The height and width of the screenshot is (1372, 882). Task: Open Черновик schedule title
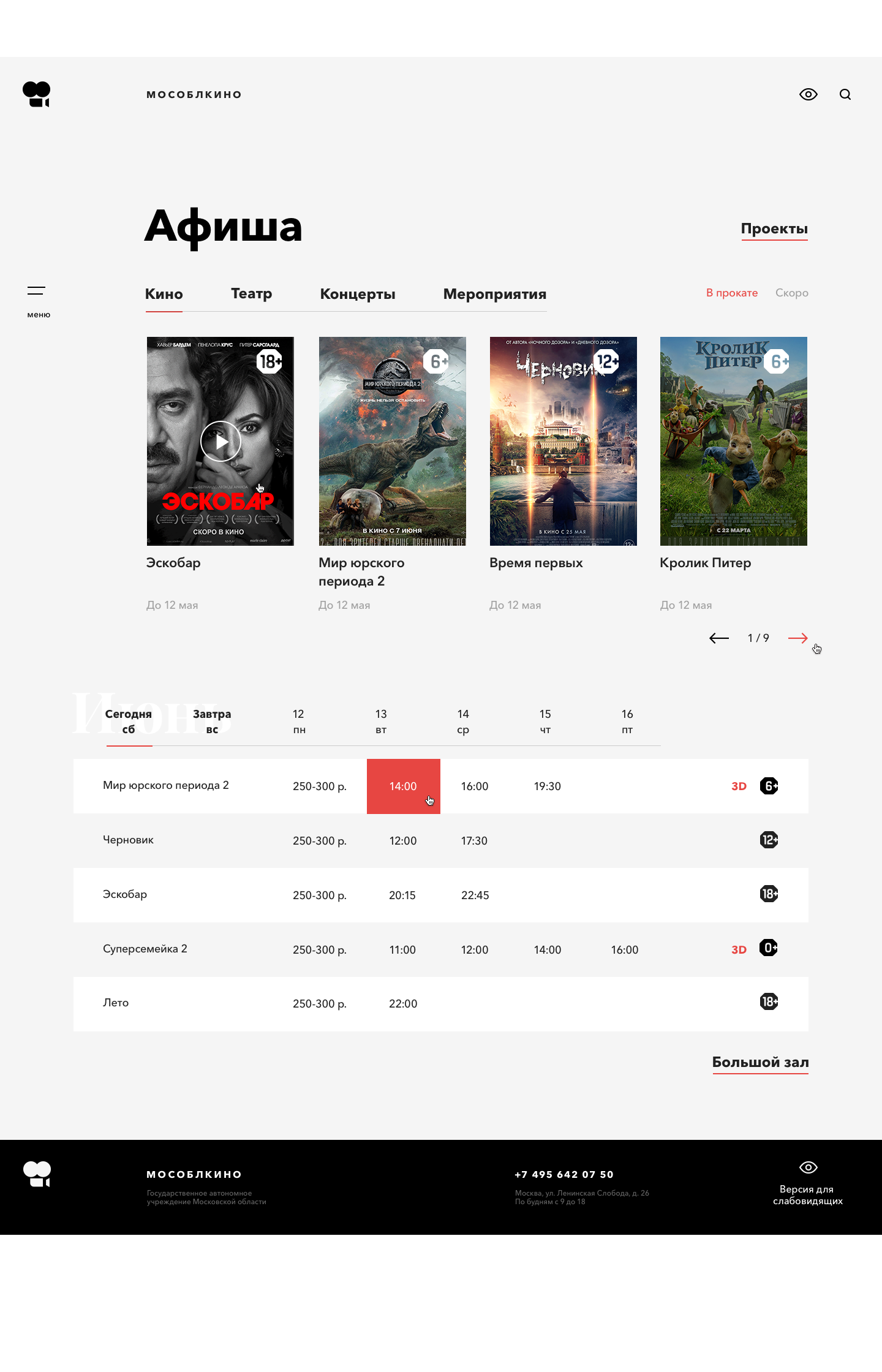(x=128, y=840)
